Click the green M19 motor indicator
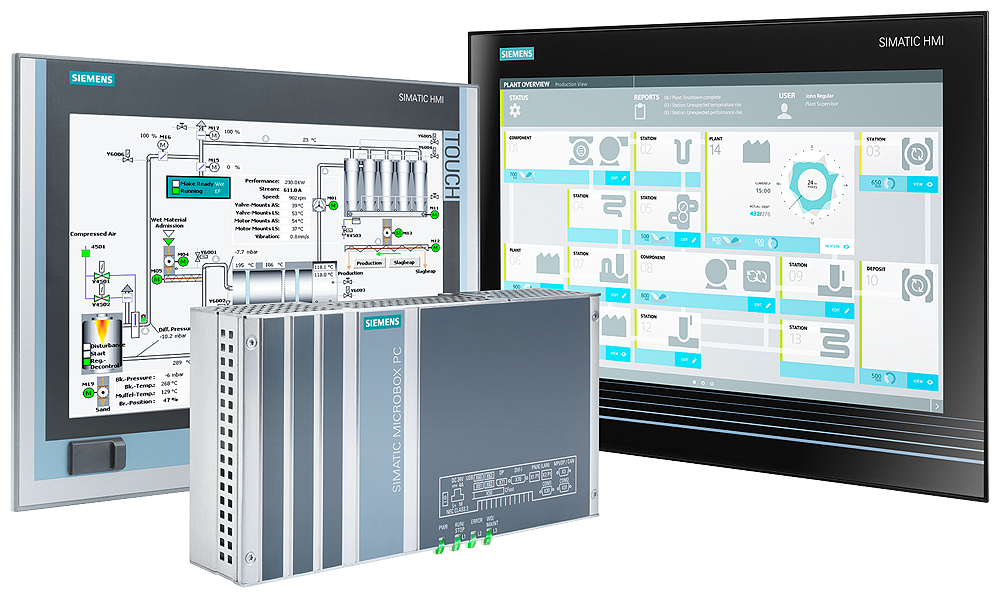1000x598 pixels. point(88,393)
